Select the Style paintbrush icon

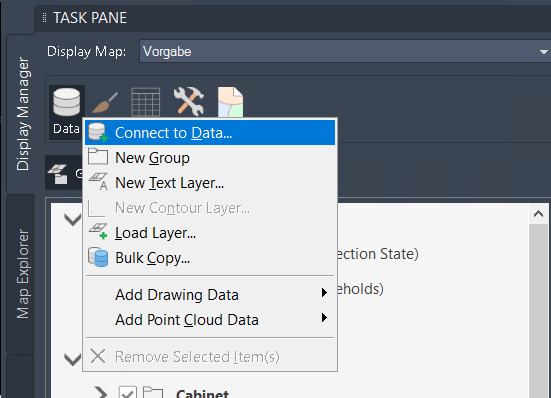coord(105,102)
